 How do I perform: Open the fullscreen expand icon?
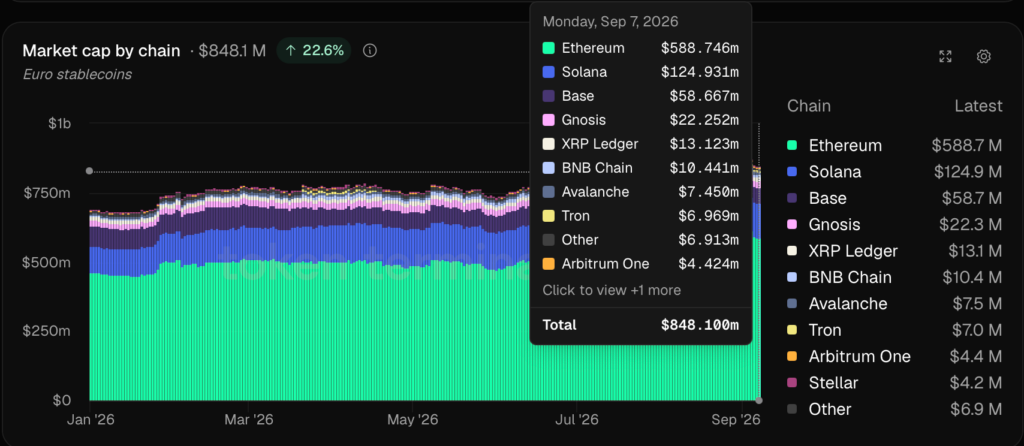(x=945, y=56)
